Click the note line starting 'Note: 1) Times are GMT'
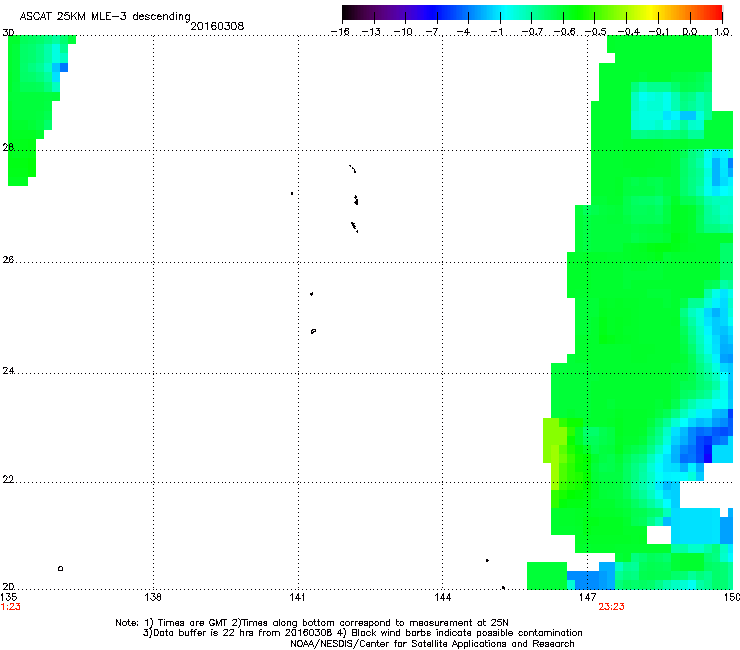740x650 pixels. pos(312,623)
